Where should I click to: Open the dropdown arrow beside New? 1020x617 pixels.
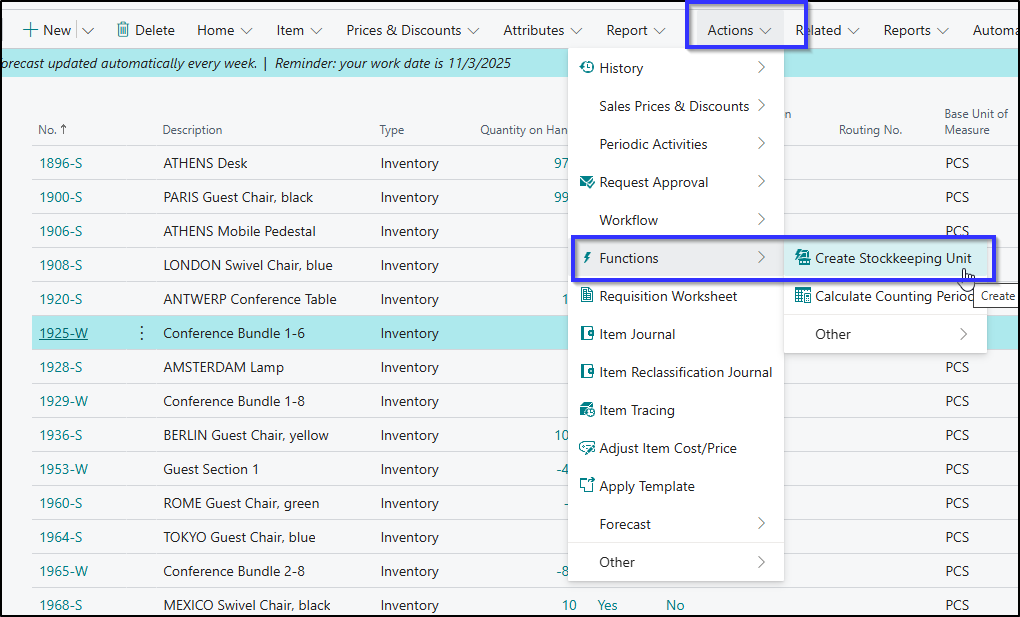click(x=87, y=30)
